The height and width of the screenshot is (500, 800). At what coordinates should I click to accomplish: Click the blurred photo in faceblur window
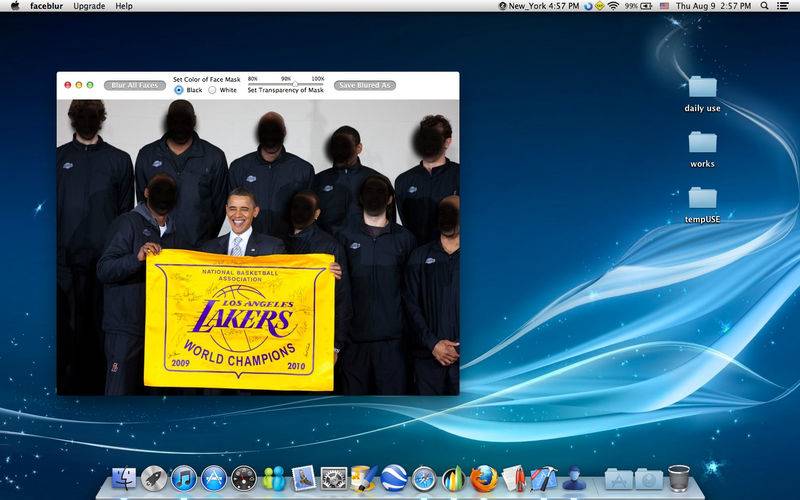pos(258,247)
